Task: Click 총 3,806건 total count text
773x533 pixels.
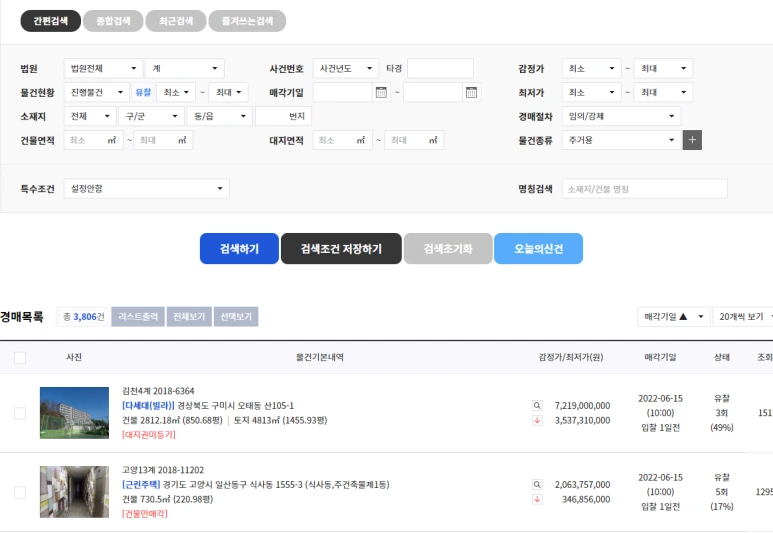Action: pos(83,317)
